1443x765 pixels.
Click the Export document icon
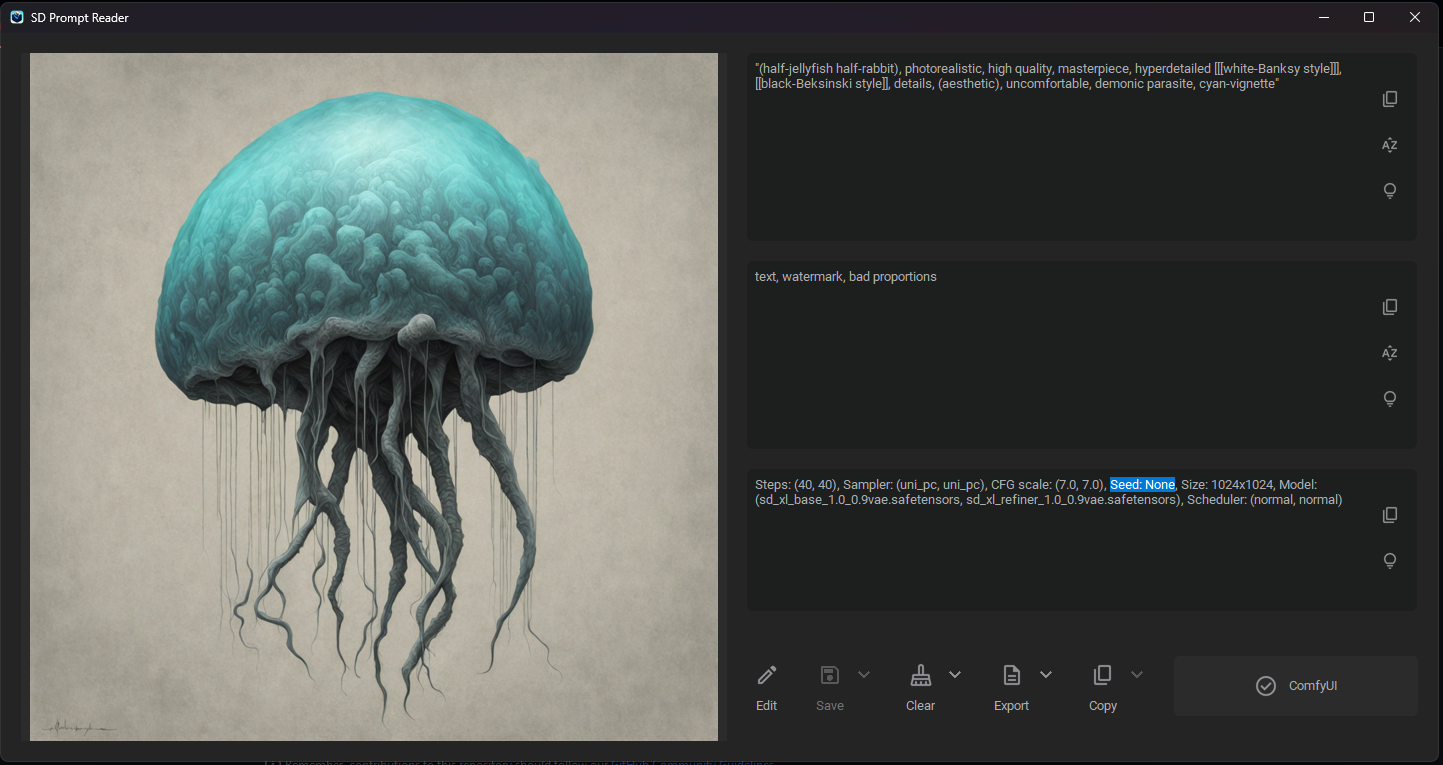(x=1010, y=674)
